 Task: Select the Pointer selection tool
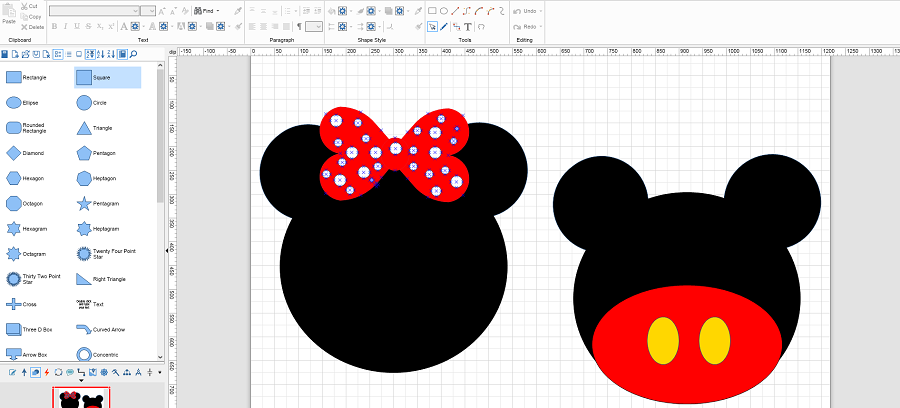coord(432,26)
